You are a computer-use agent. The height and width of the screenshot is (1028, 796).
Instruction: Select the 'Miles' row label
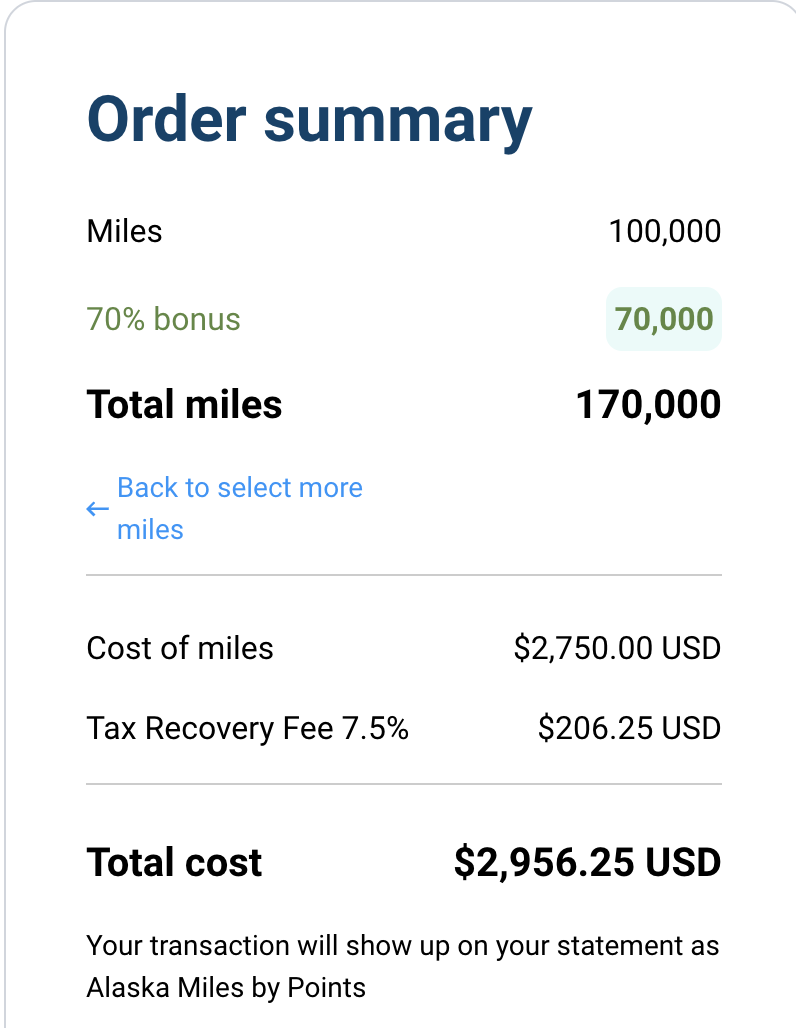point(124,231)
